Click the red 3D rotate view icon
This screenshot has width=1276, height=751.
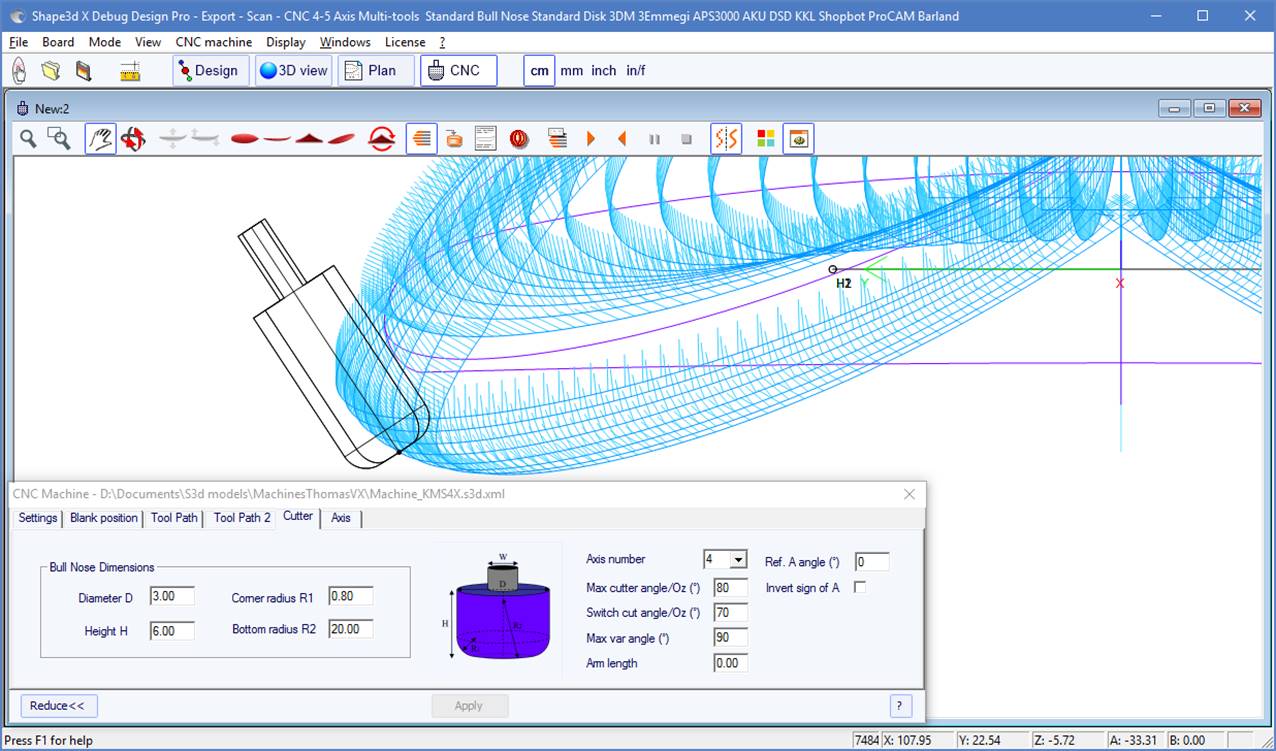click(x=132, y=139)
